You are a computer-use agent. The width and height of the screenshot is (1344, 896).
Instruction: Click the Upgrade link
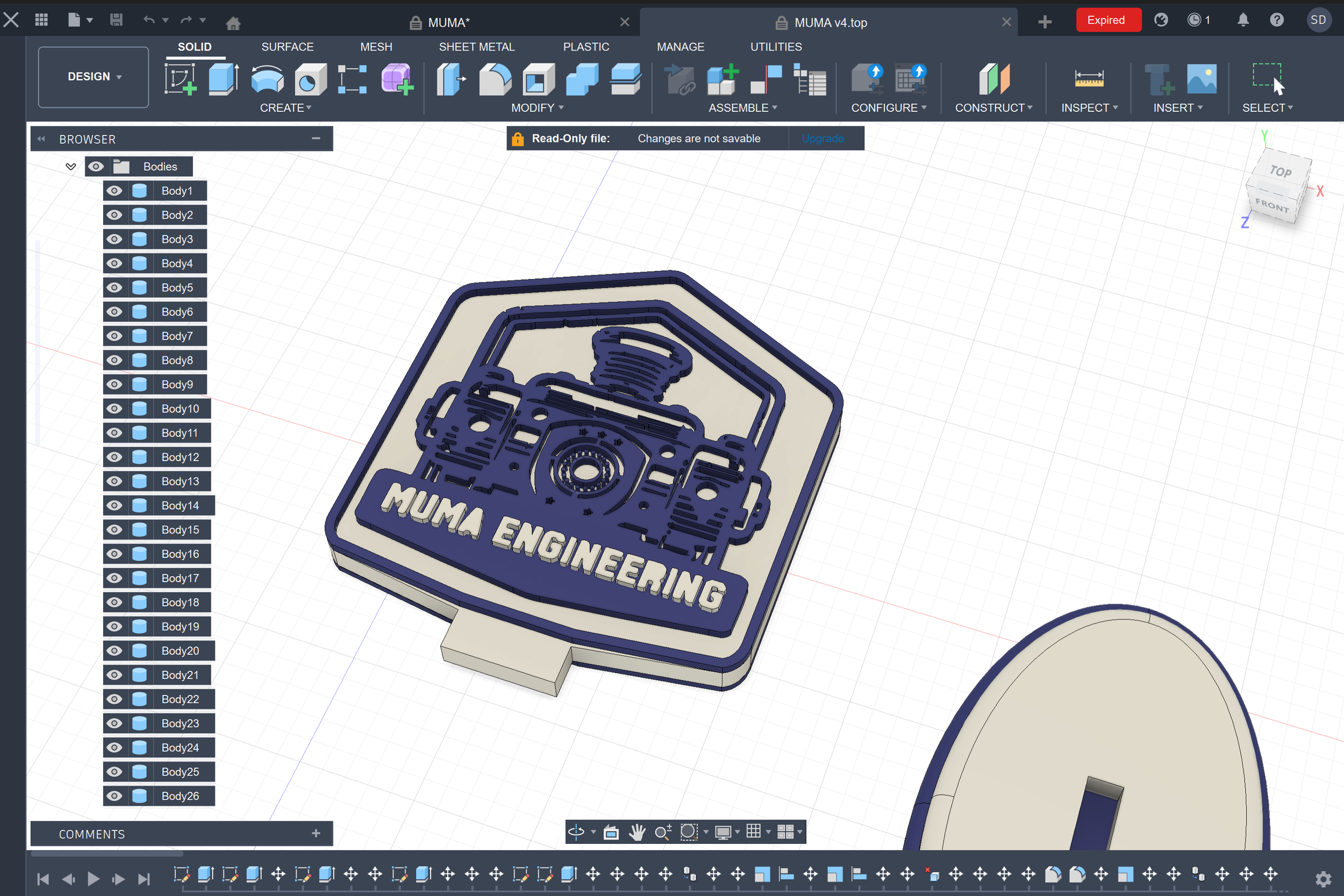coord(823,138)
